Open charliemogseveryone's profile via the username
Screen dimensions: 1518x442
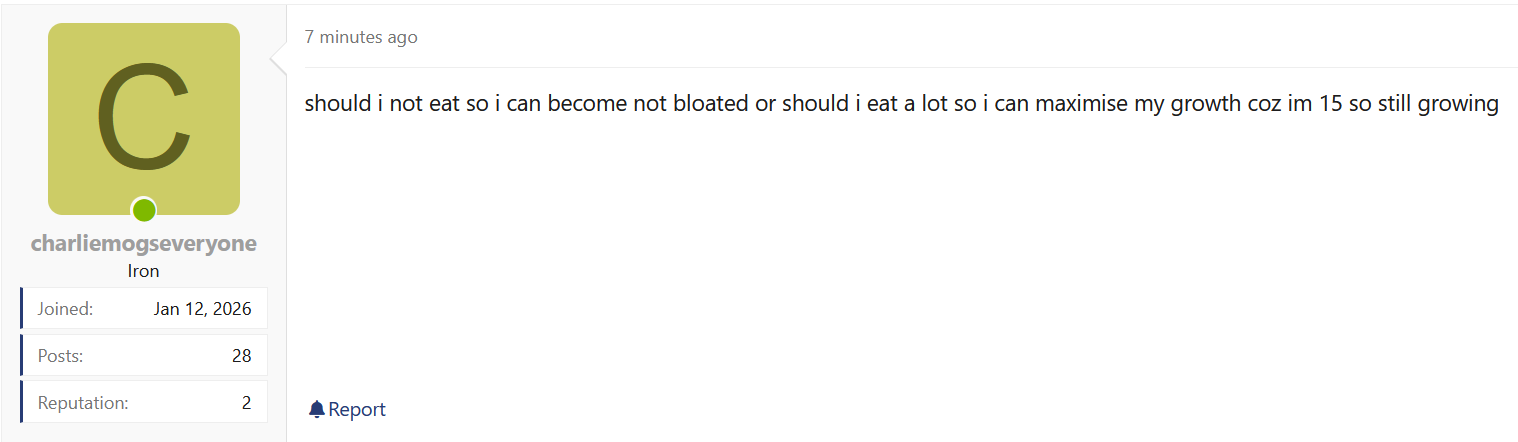[144, 244]
